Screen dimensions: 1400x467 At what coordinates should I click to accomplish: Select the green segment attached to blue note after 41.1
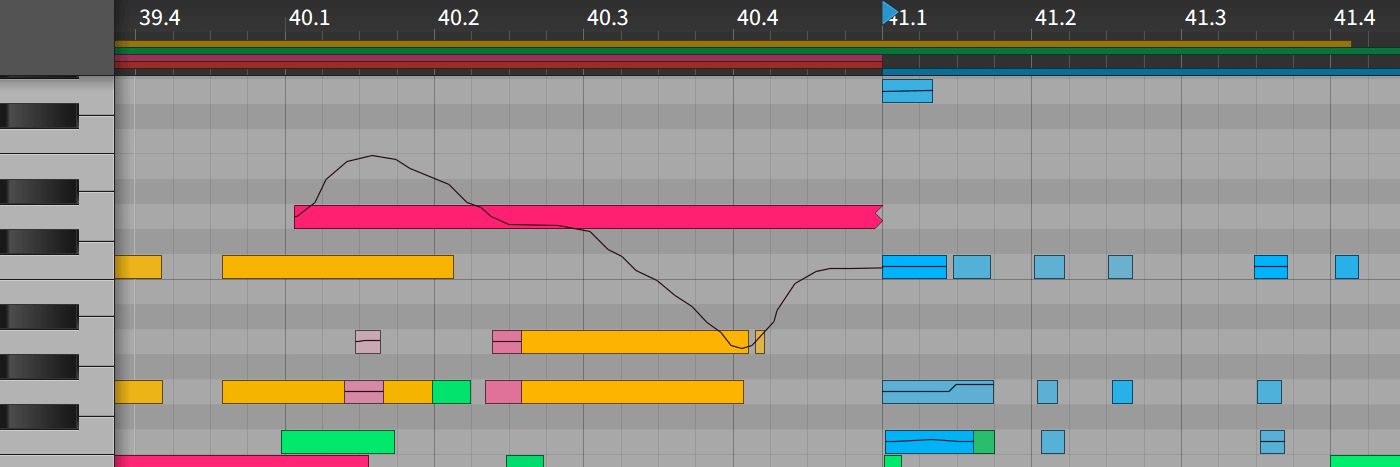coord(984,442)
